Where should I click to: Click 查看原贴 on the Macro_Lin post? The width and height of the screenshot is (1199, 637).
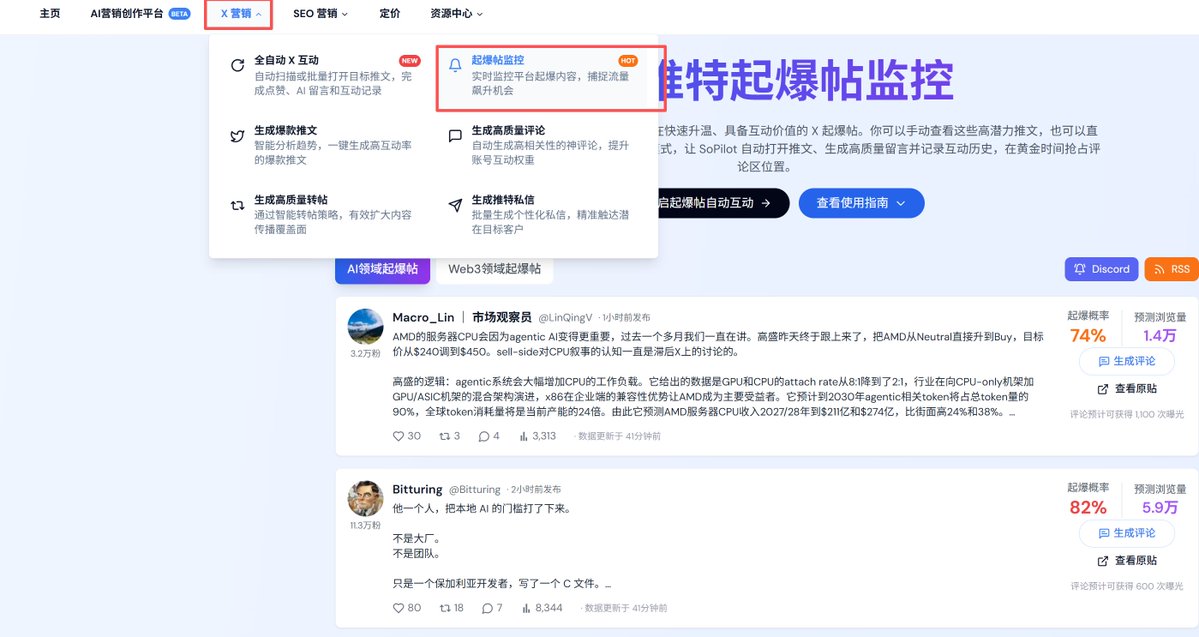[x=1126, y=388]
